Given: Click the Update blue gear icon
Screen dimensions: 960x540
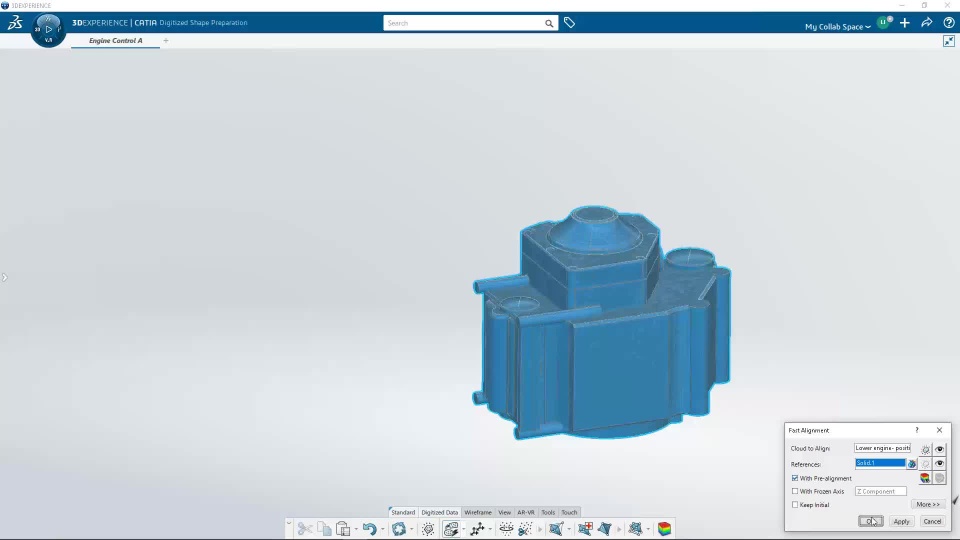Looking at the screenshot, I should point(399,528).
